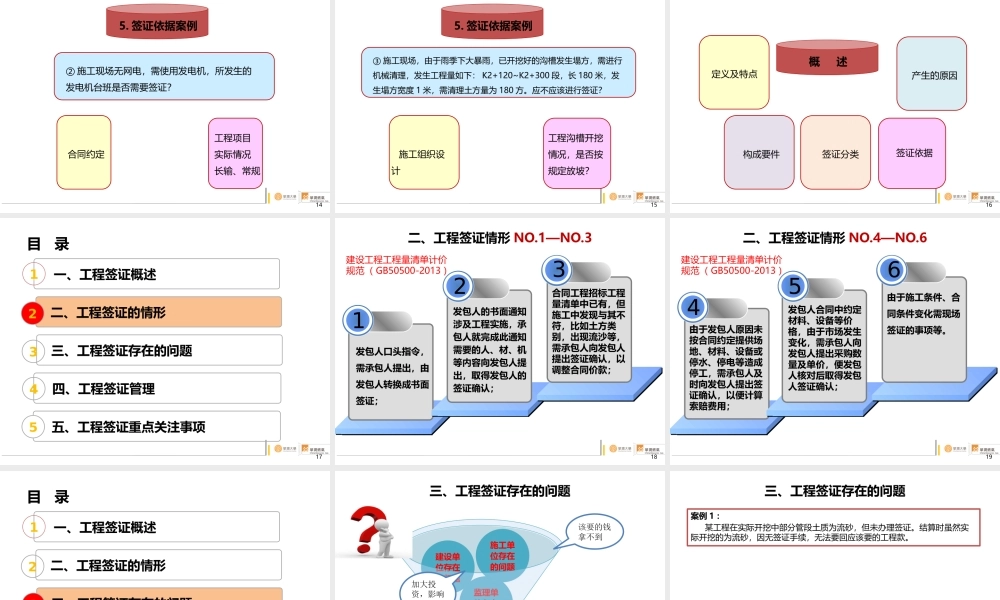Image resolution: width=1000 pixels, height=600 pixels.
Task: Select the circled 2 marker in 目录 list
Action: pyautogui.click(x=32, y=313)
